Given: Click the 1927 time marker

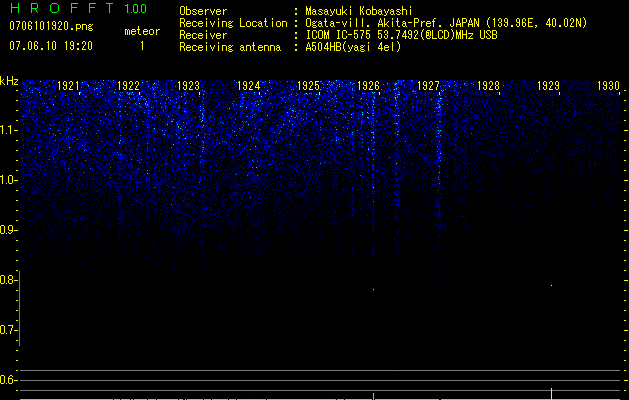Looking at the screenshot, I should click(x=428, y=85).
